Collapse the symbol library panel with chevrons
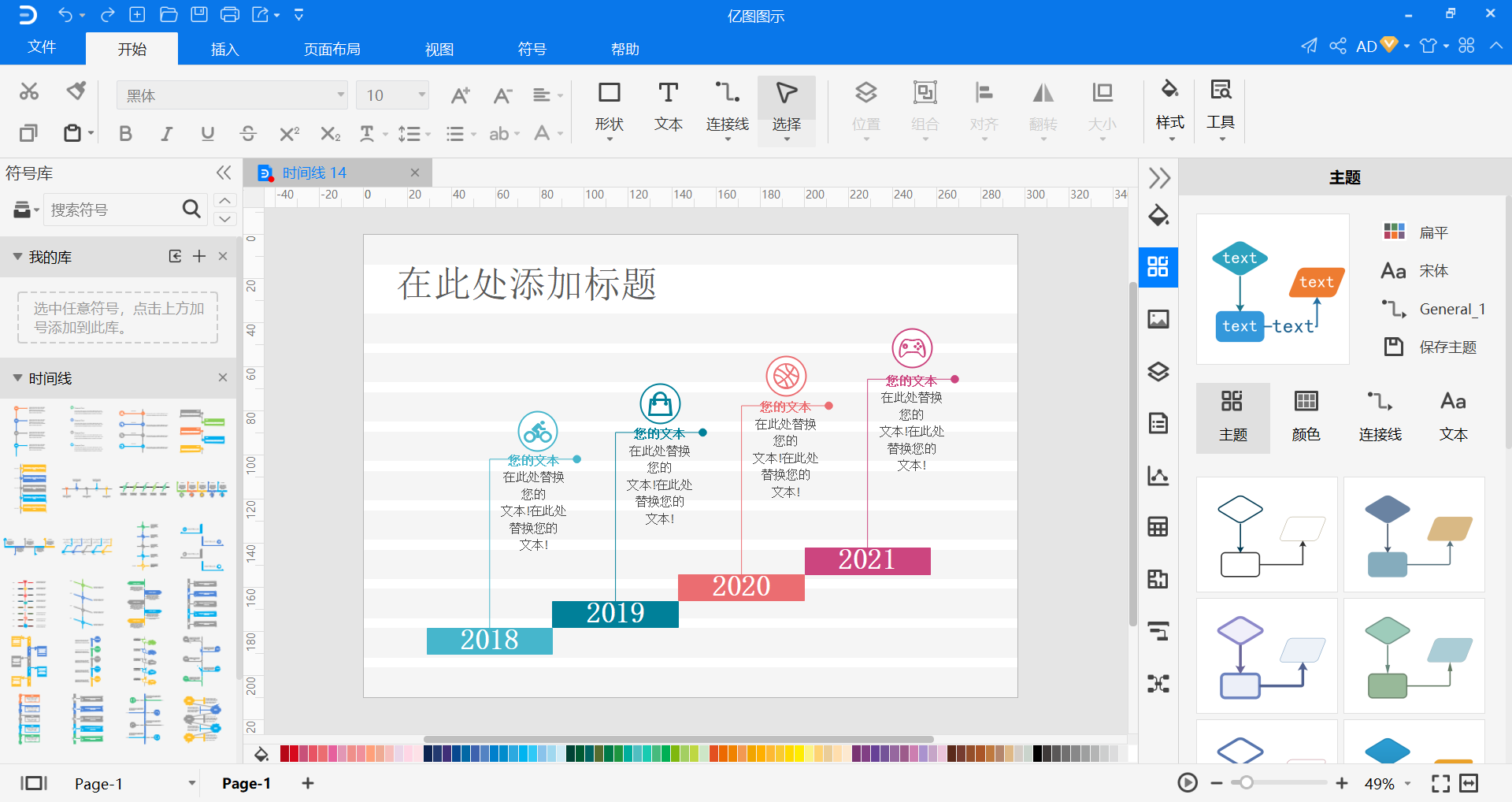 pos(224,173)
